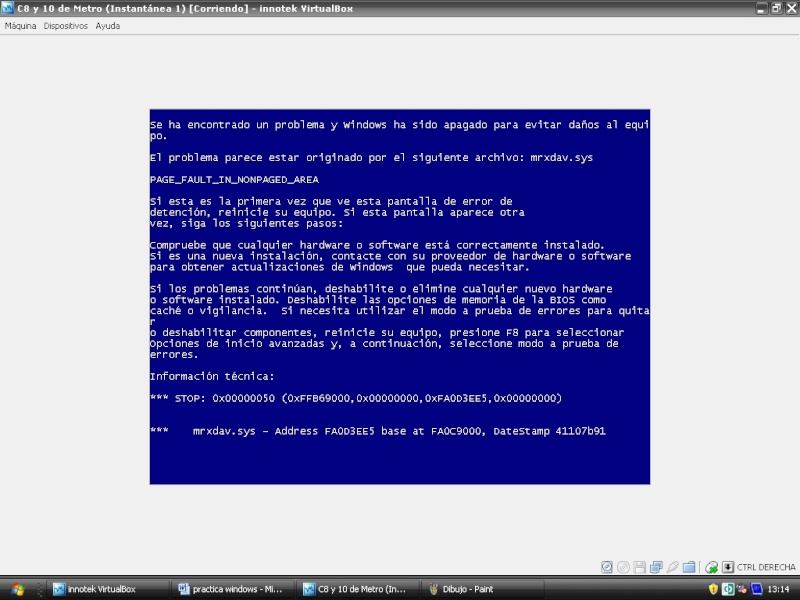Click the blue monitor tray icon
Viewport: 800px width, 600px height.
(757, 589)
